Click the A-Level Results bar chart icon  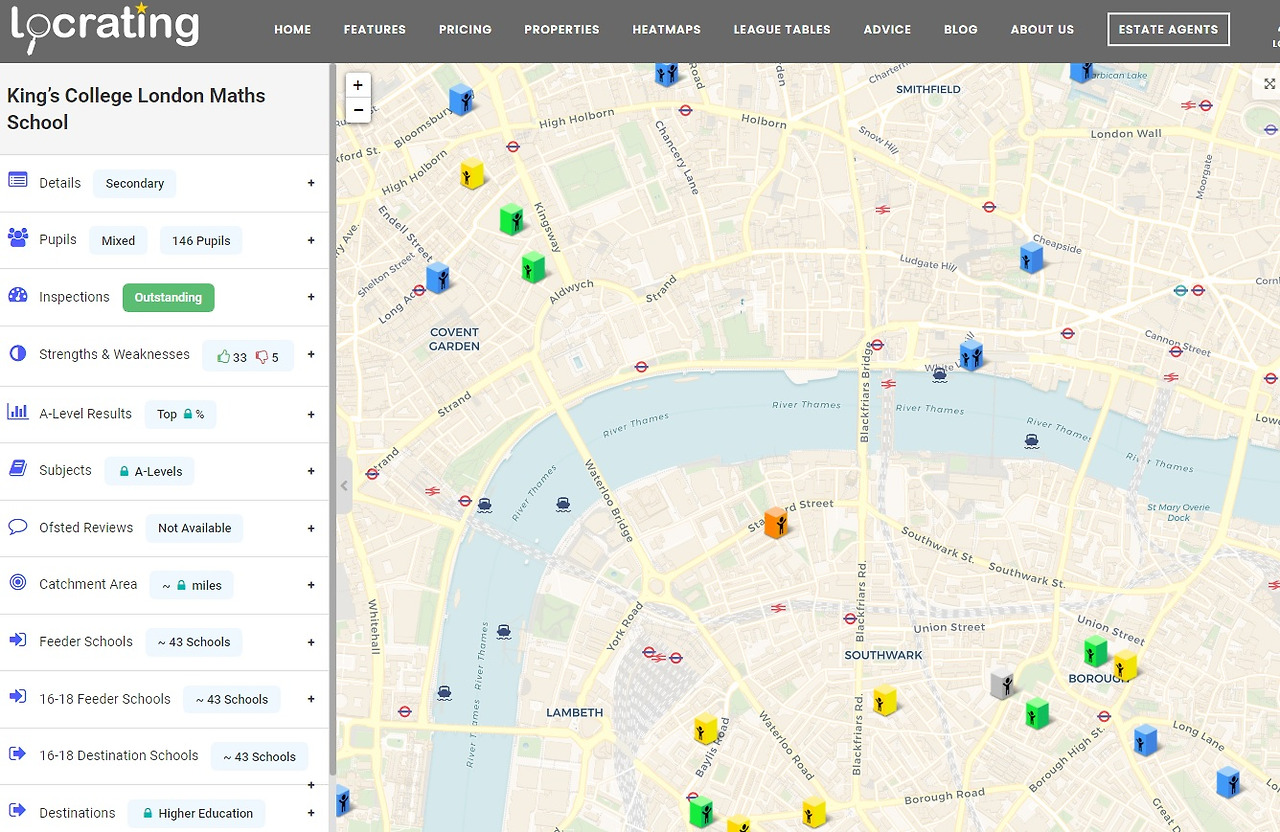click(18, 412)
